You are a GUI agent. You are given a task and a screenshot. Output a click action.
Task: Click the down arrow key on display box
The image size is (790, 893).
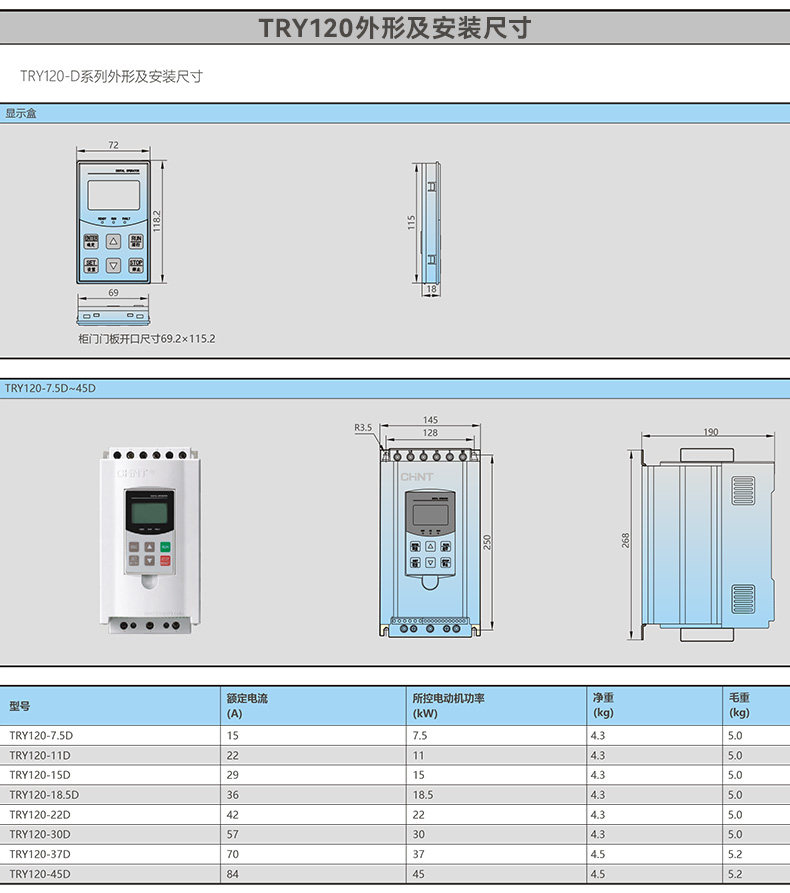click(113, 265)
